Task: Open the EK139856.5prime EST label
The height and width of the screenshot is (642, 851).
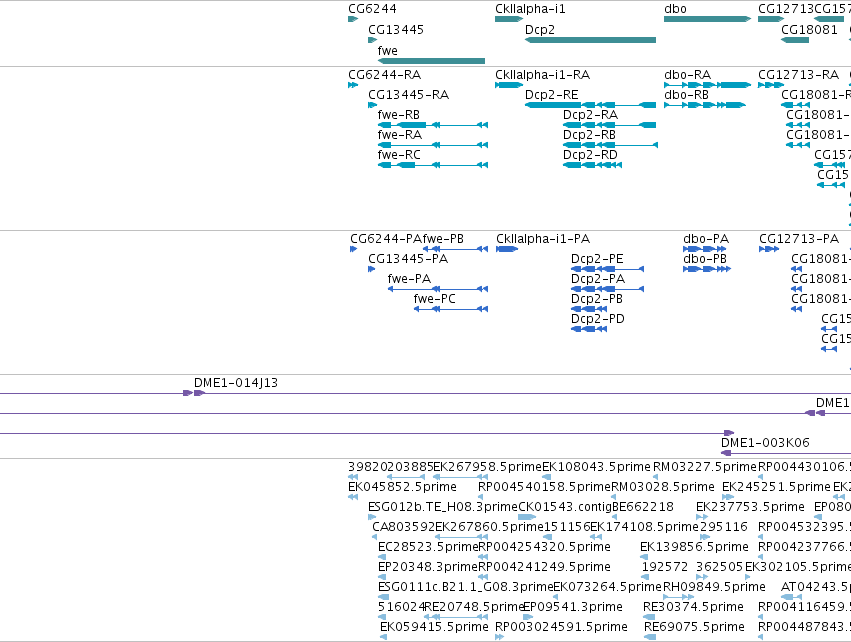Action: [694, 548]
